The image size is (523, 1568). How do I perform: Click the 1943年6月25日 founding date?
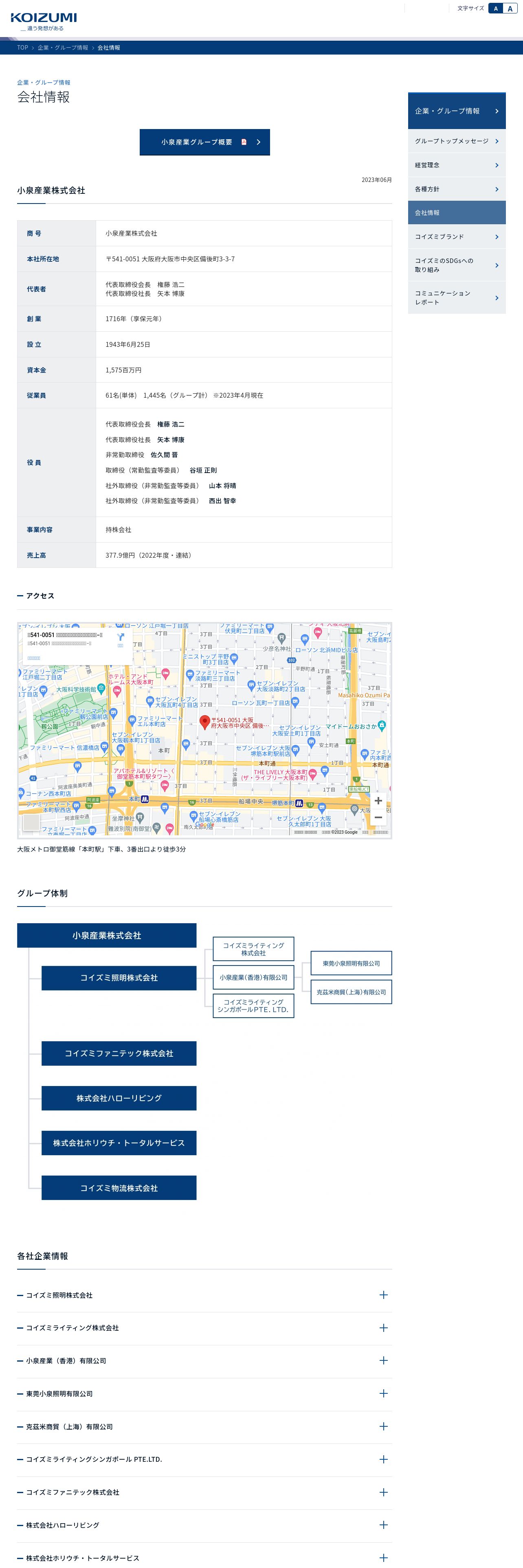pos(128,344)
